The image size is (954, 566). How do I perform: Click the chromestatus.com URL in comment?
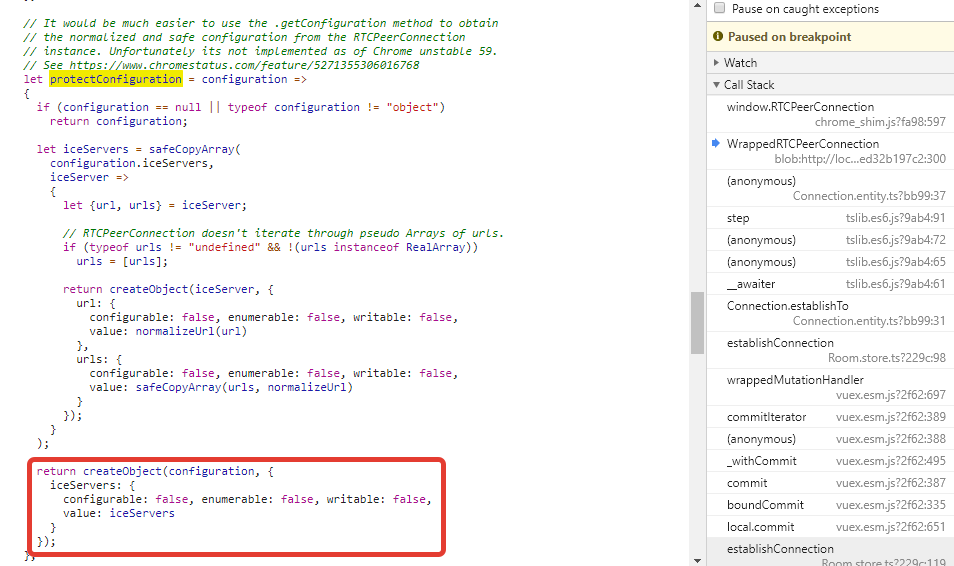[244, 65]
